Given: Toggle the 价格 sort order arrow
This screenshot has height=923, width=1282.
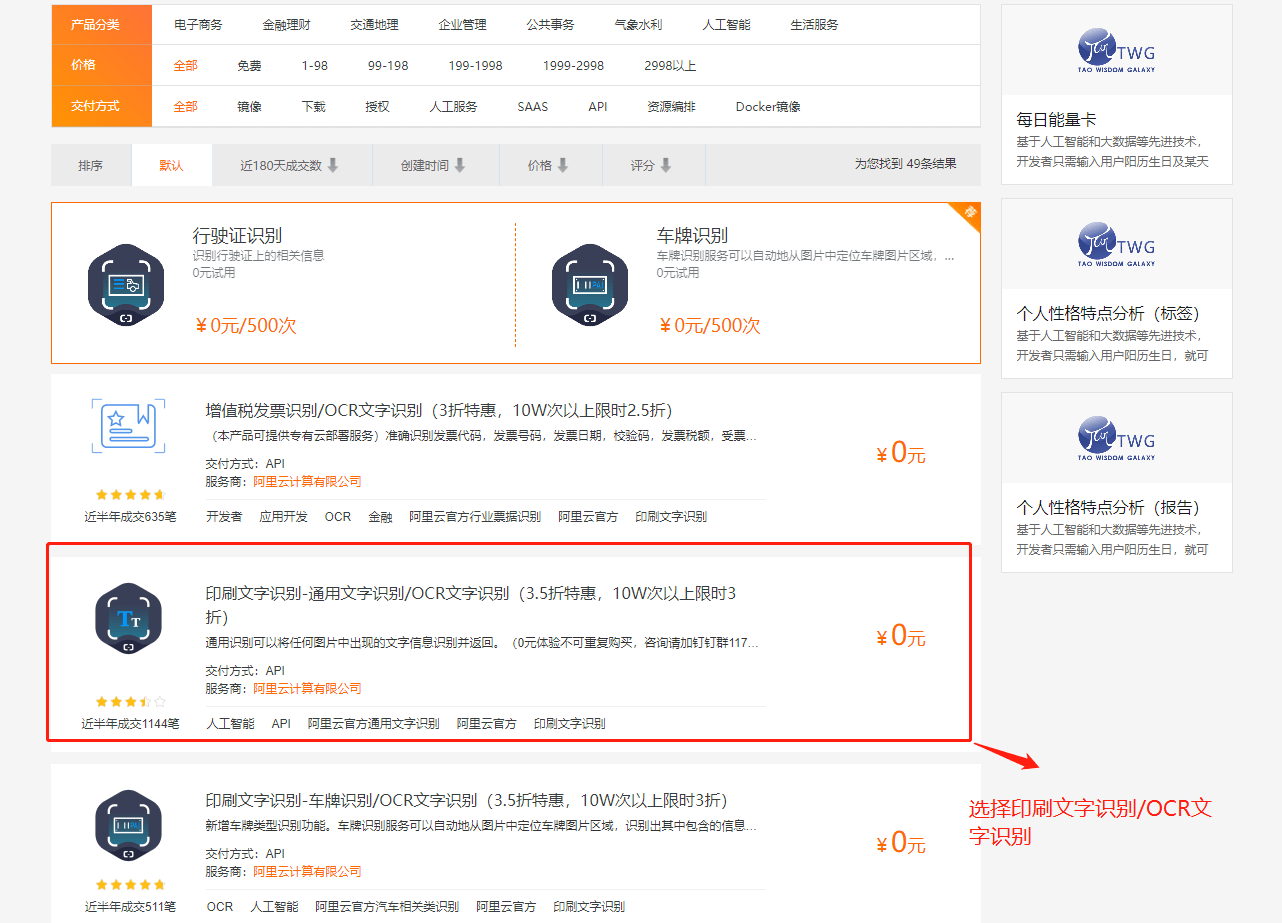Looking at the screenshot, I should pos(566,164).
